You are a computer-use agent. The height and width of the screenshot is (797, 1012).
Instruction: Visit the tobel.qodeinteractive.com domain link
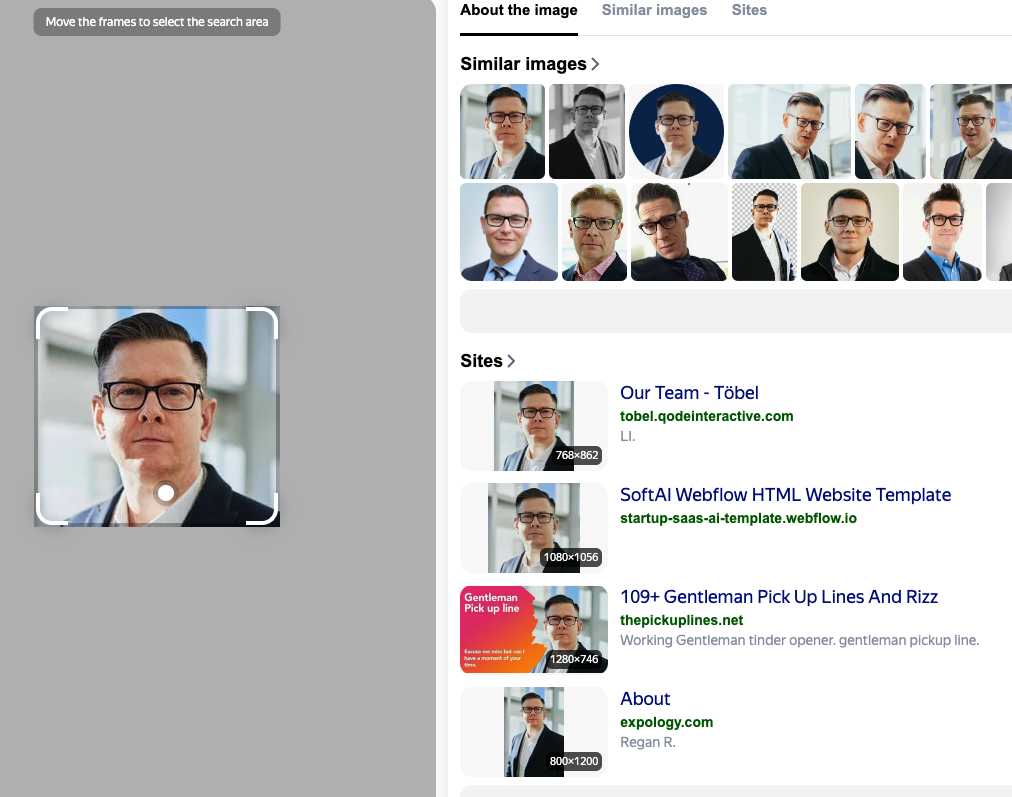[x=706, y=416]
